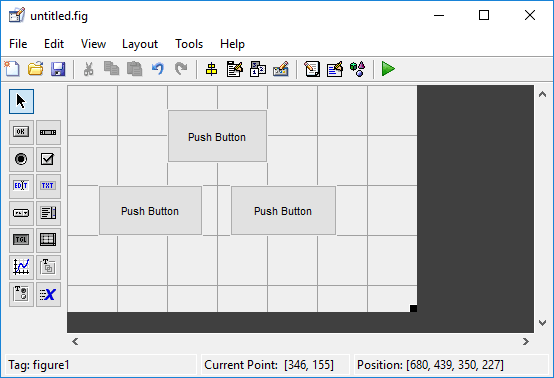
Task: Redo the last action
Action: pyautogui.click(x=181, y=69)
